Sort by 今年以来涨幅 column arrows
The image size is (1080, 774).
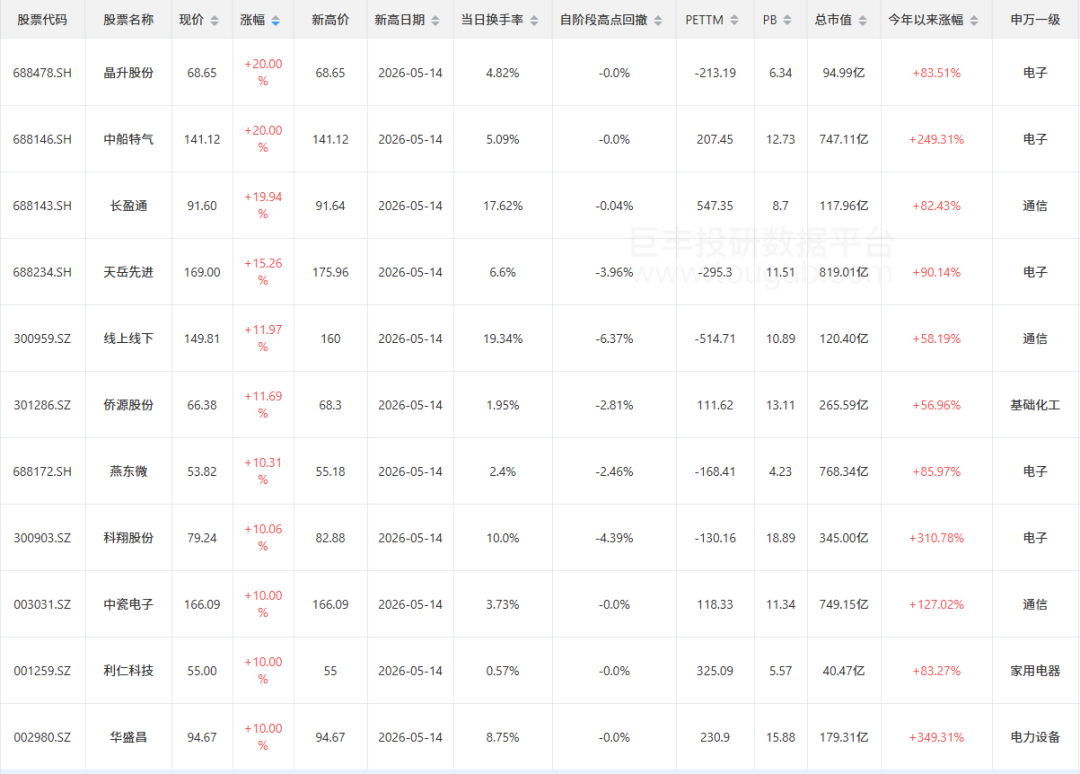point(974,21)
